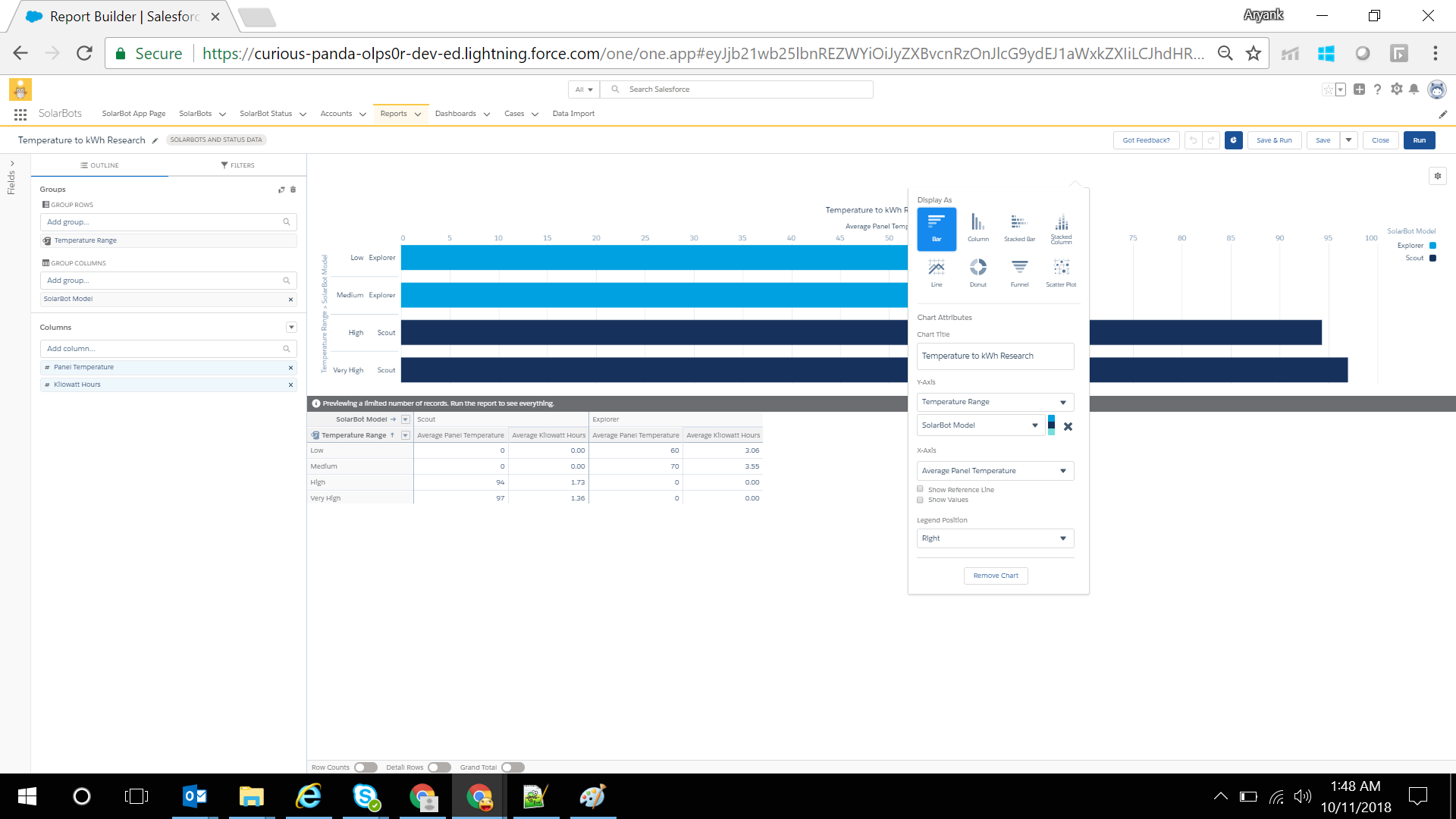The image size is (1456, 819).
Task: Open Legend Position dropdown
Action: pyautogui.click(x=995, y=538)
